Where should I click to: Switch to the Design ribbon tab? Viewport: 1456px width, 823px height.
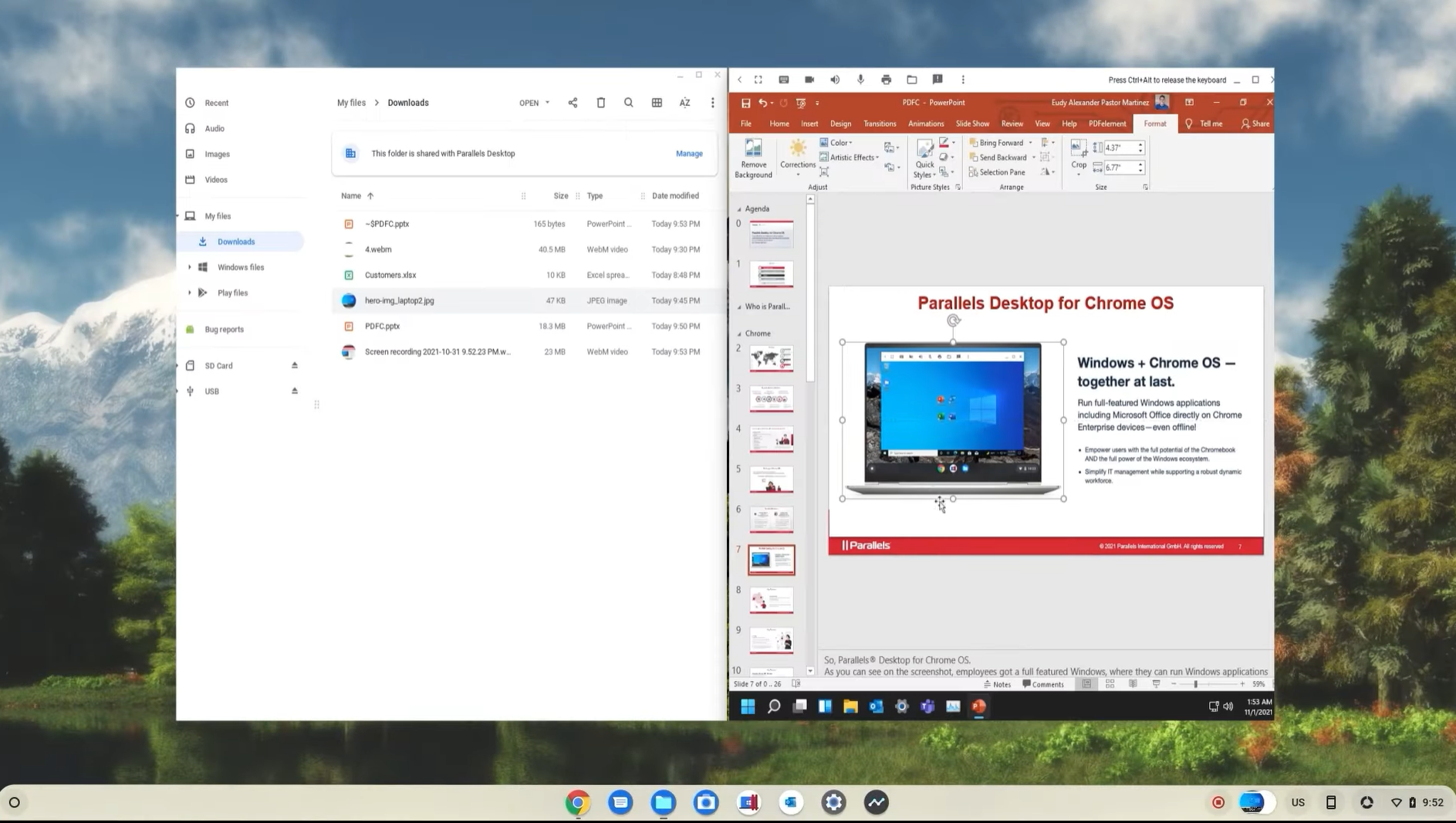[x=840, y=124]
